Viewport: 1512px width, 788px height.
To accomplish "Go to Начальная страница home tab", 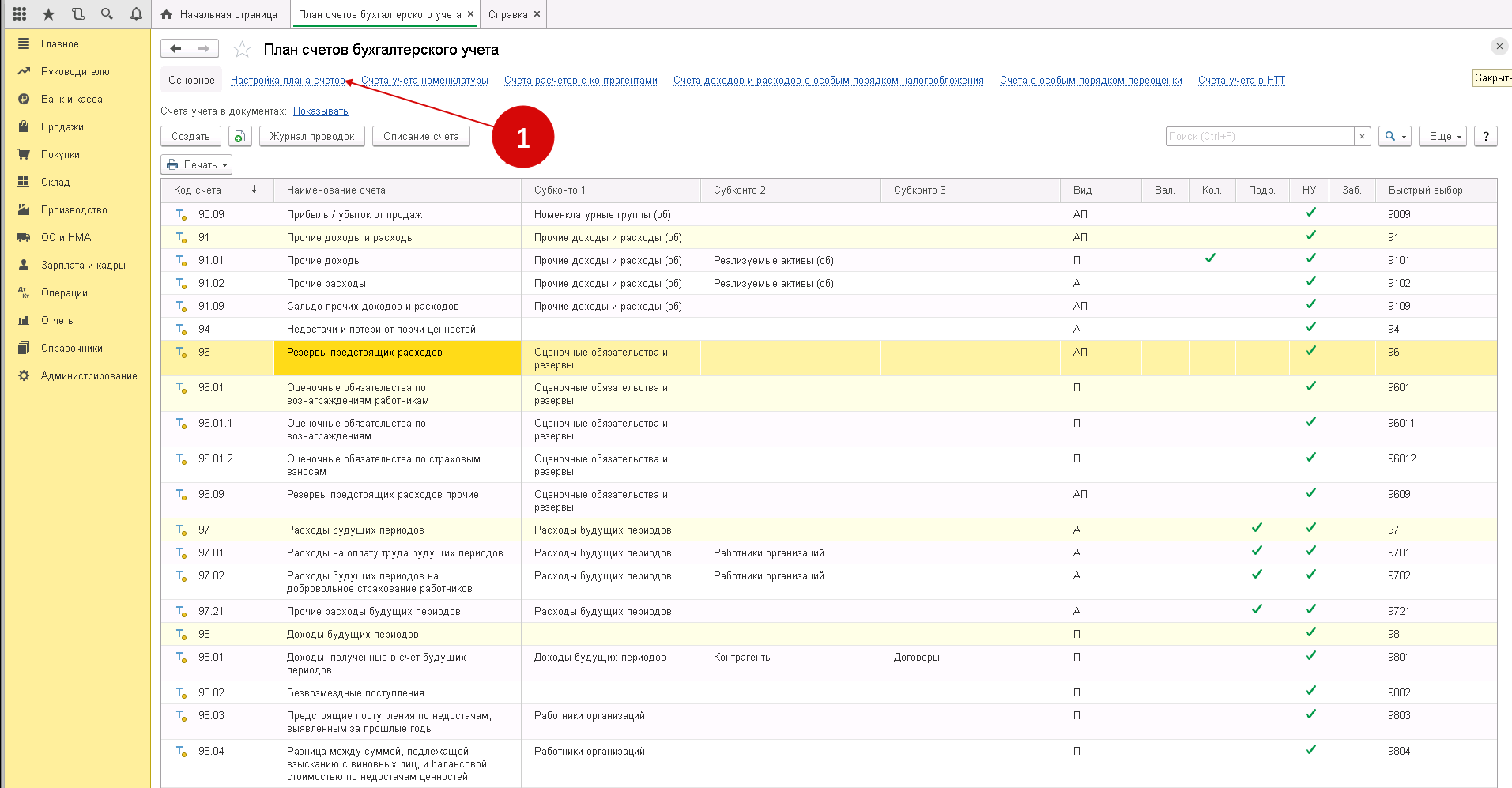I will 219,14.
